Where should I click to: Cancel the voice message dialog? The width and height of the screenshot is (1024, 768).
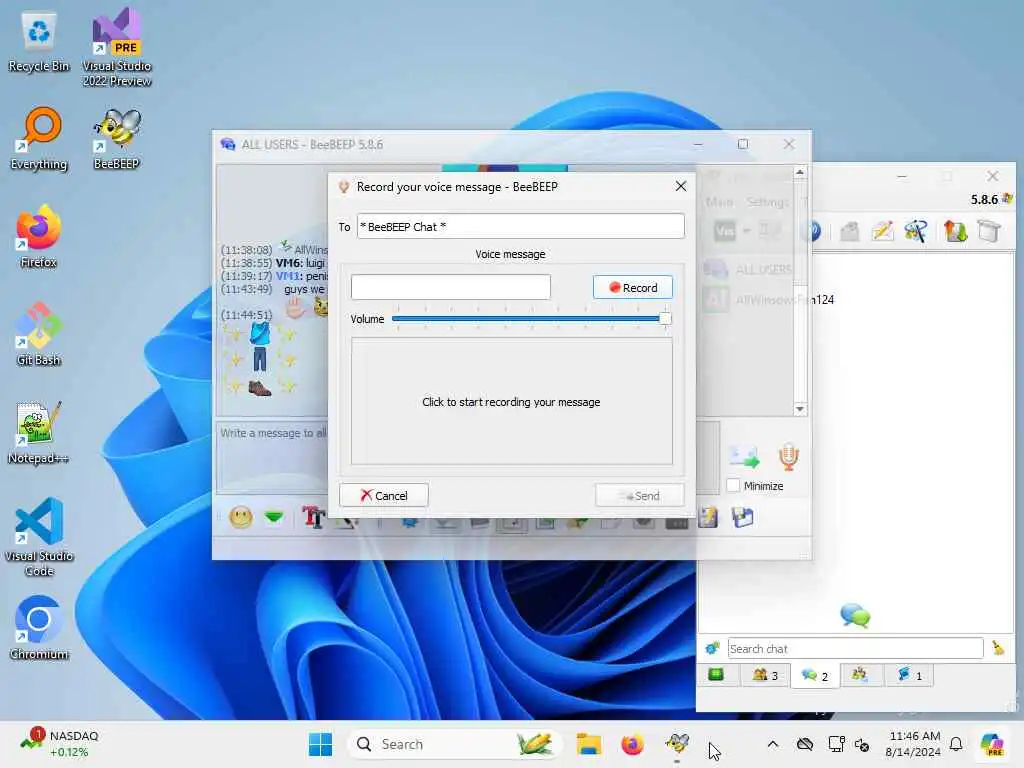click(383, 495)
